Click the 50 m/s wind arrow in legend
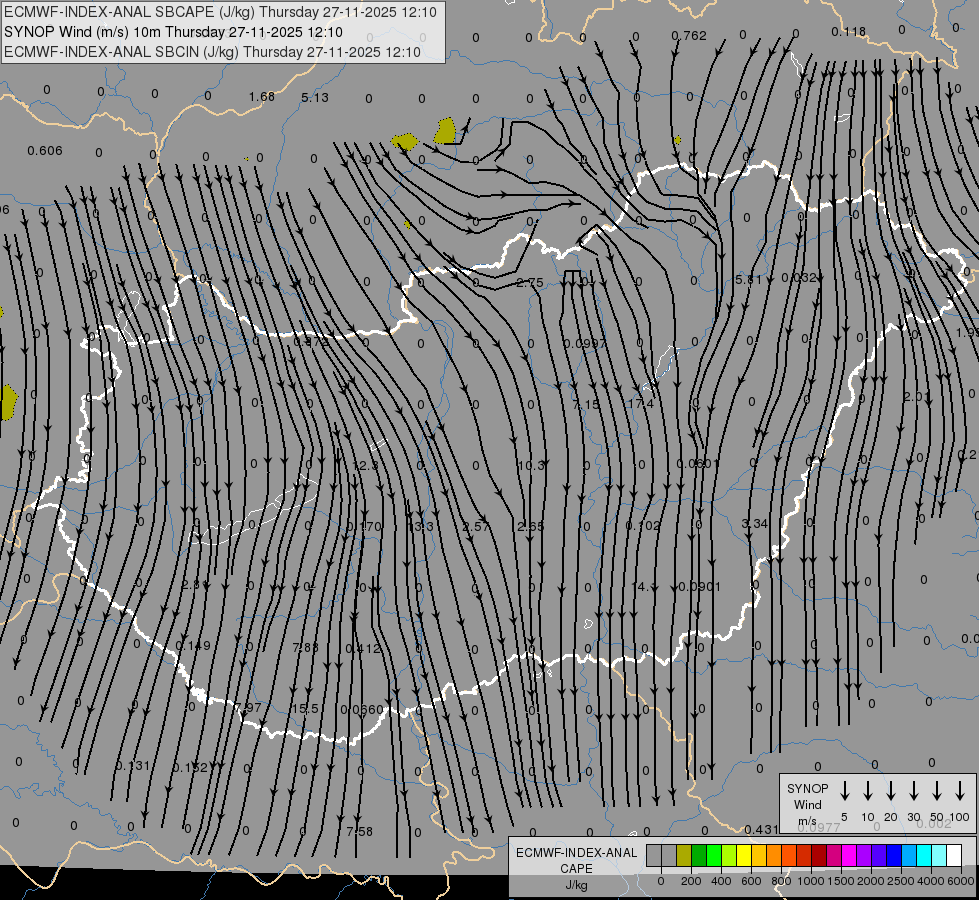This screenshot has height=900, width=979. tap(937, 791)
